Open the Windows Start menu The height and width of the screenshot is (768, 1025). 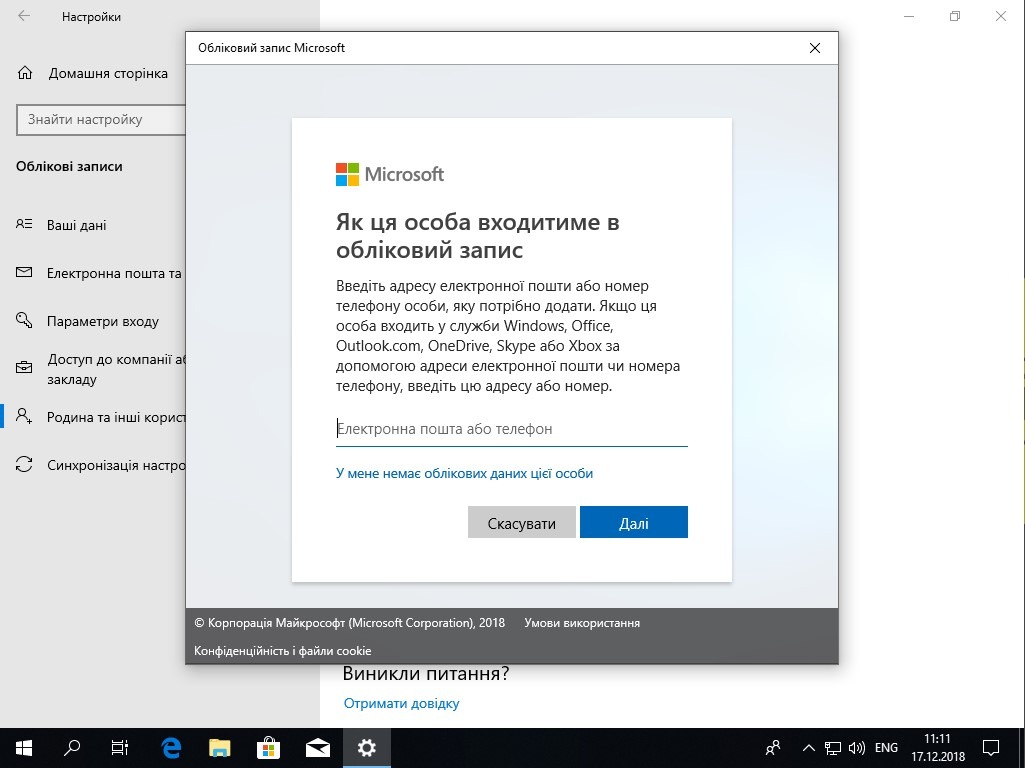click(x=24, y=748)
